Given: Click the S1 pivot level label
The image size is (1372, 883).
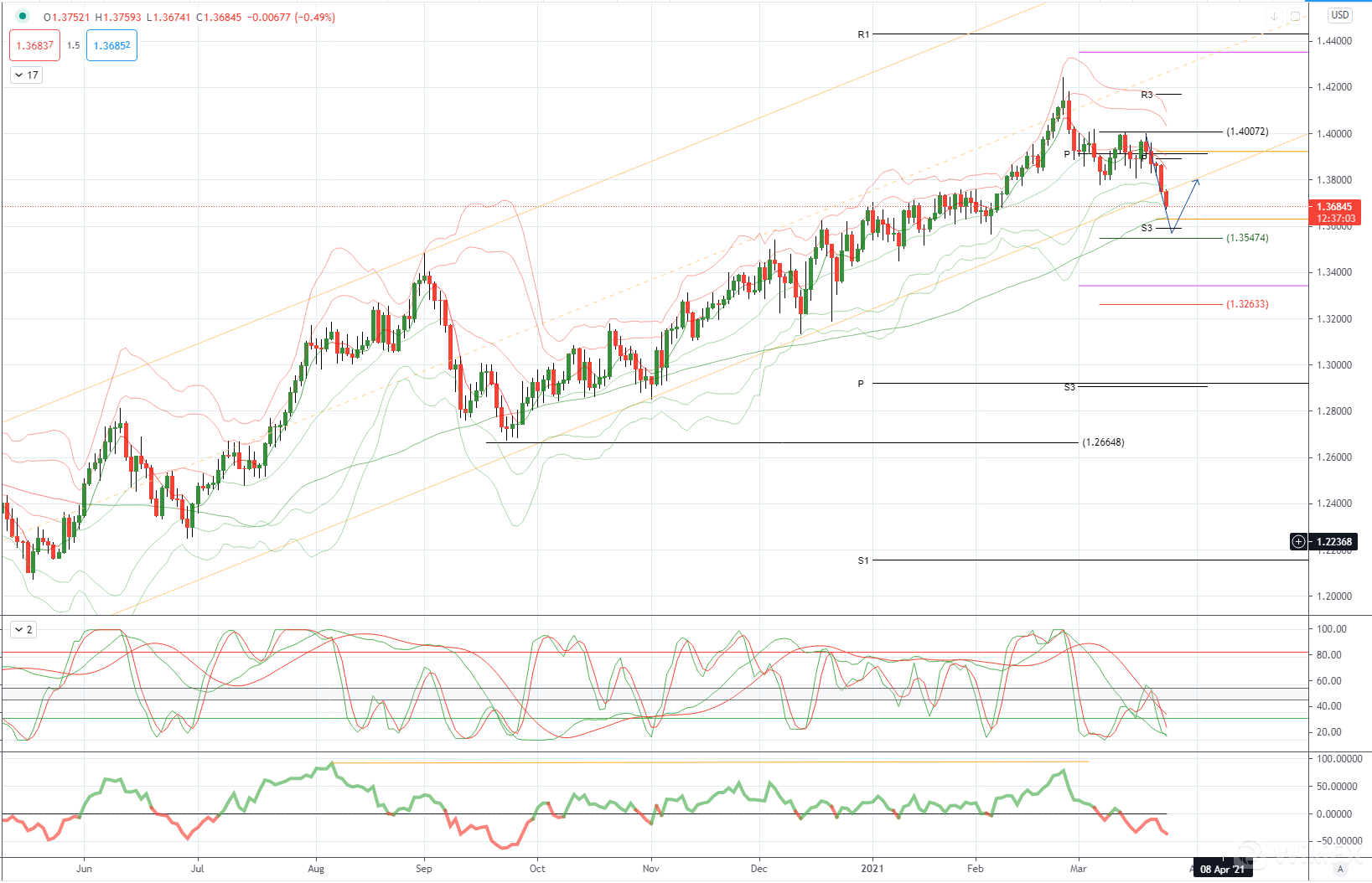Looking at the screenshot, I should pos(863,560).
